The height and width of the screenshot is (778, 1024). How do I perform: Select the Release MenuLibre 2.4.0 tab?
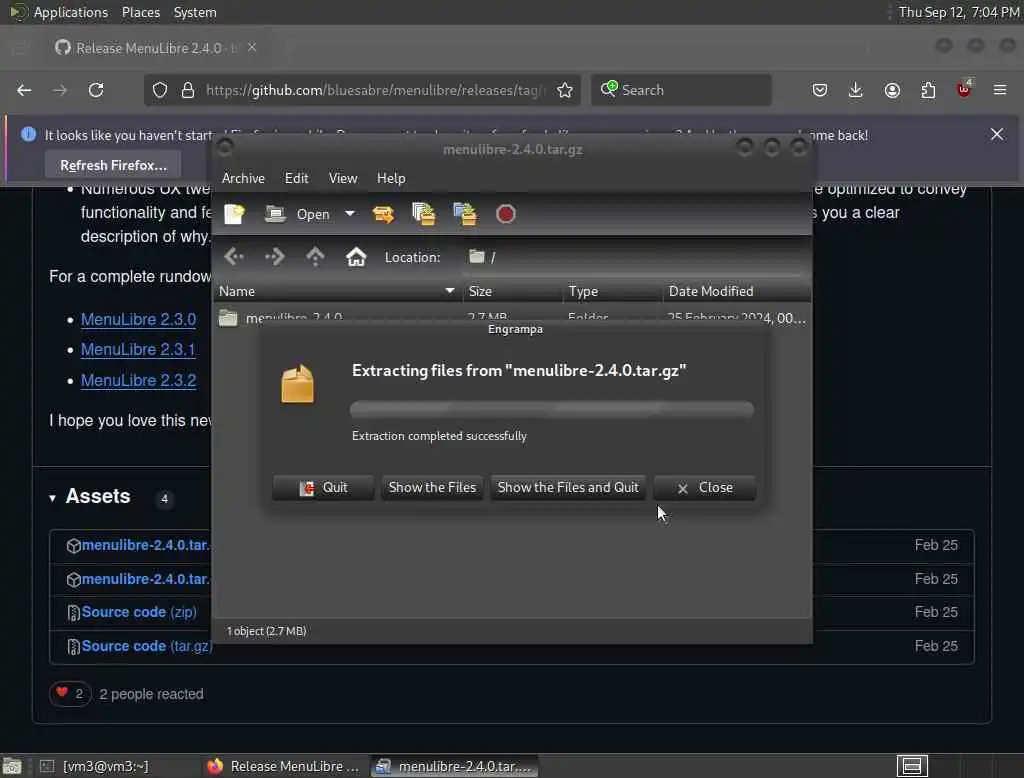coord(157,48)
